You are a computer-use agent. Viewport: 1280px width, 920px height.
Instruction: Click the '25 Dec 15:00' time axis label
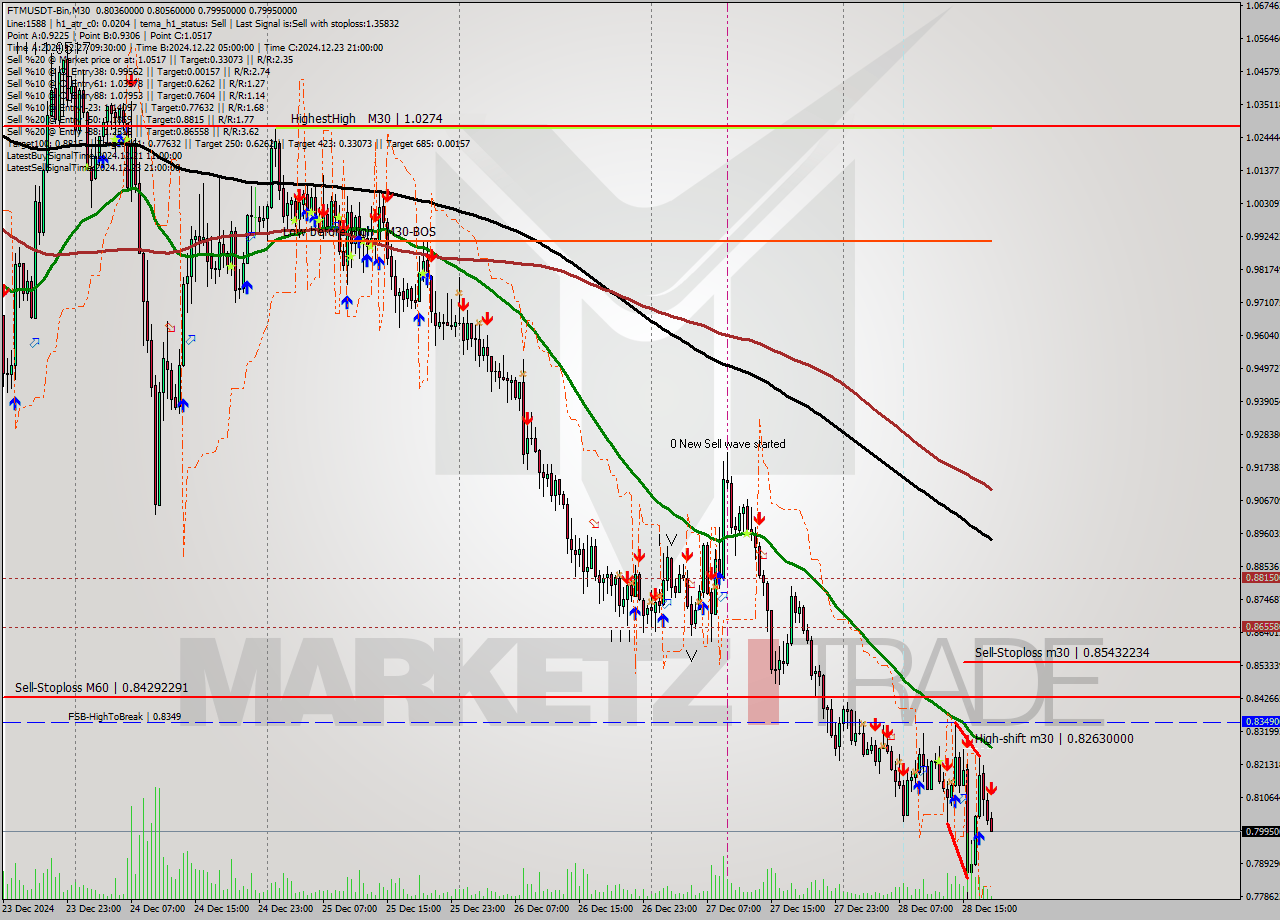pyautogui.click(x=414, y=909)
